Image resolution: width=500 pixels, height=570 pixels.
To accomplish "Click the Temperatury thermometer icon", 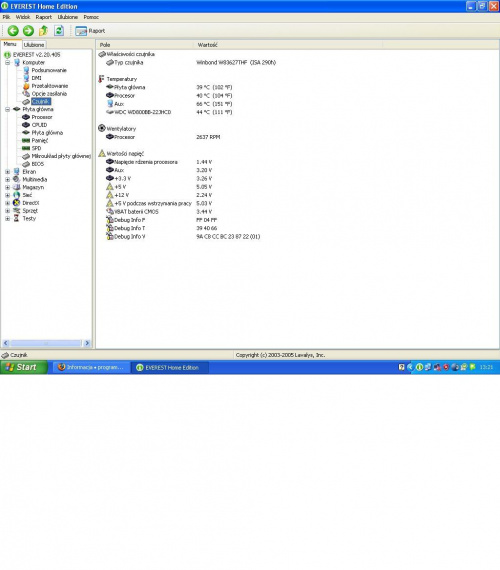I will [101, 79].
